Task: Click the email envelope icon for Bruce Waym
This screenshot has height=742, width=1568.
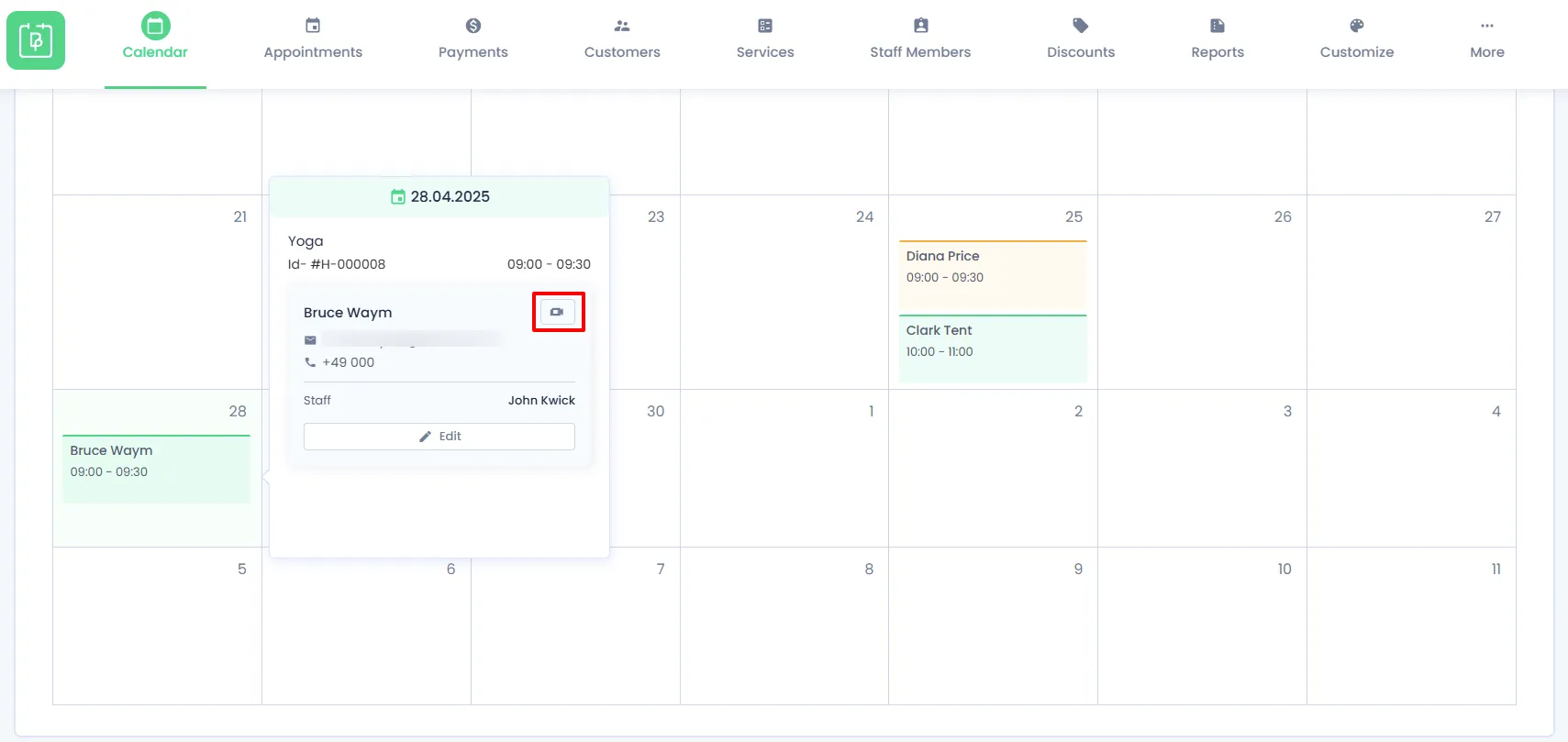Action: pyautogui.click(x=310, y=340)
